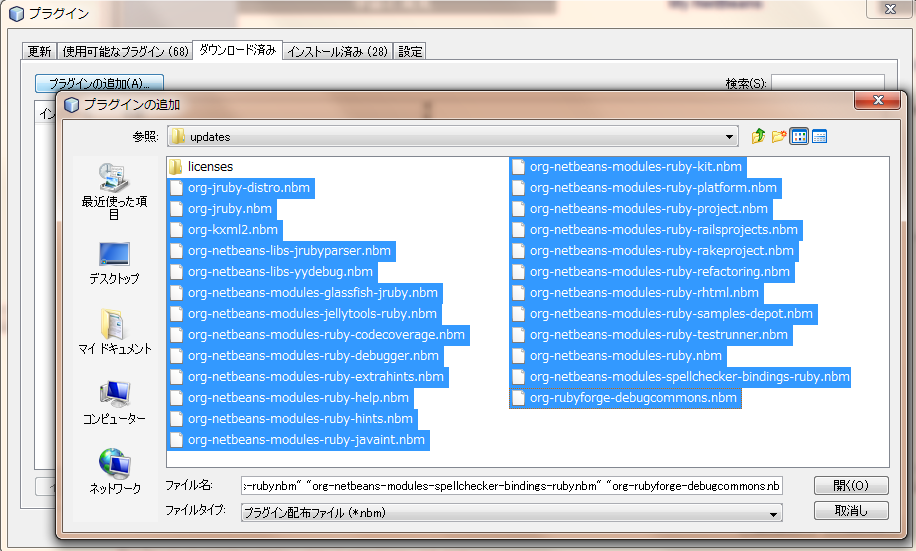Select org-netbeans-modules-ruby-javaint.nbm

click(299, 440)
